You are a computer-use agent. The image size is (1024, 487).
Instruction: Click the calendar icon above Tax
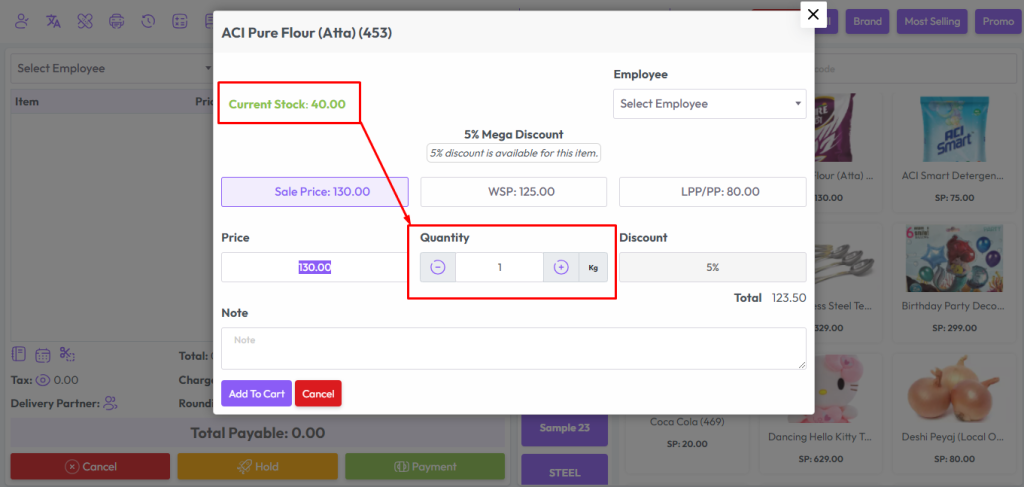tap(42, 355)
